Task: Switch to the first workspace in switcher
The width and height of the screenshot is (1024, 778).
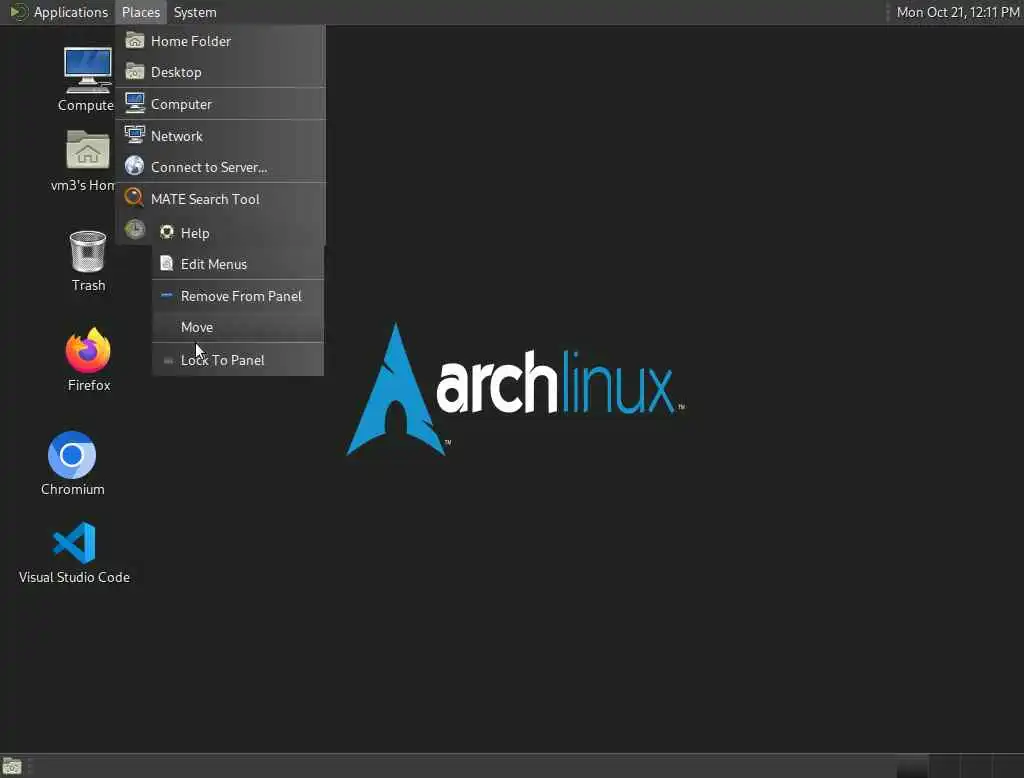Action: coord(912,766)
